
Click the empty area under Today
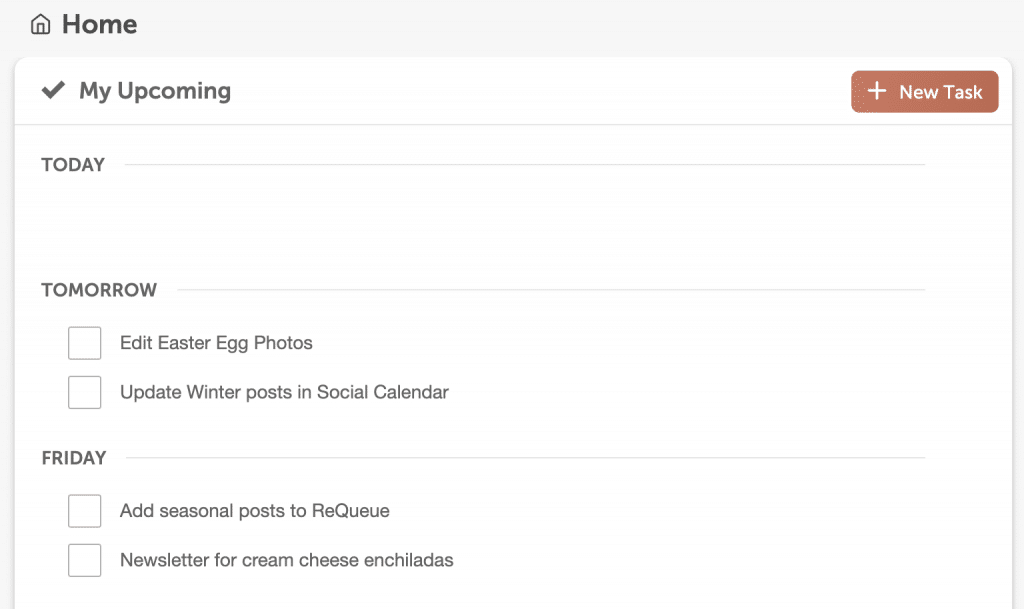pyautogui.click(x=480, y=222)
